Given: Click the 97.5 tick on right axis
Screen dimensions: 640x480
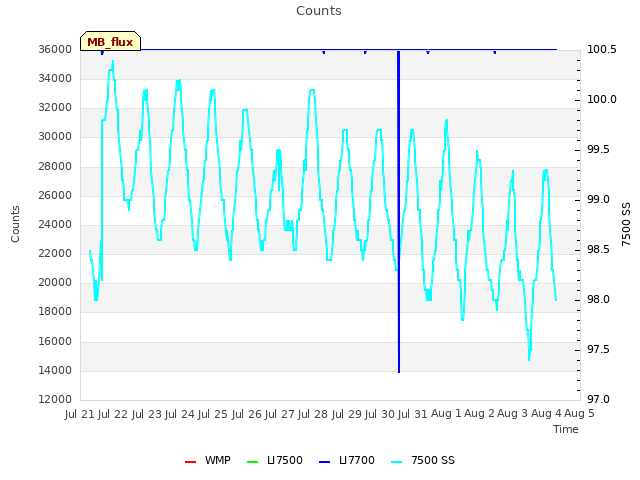Looking at the screenshot, I should pyautogui.click(x=598, y=350).
